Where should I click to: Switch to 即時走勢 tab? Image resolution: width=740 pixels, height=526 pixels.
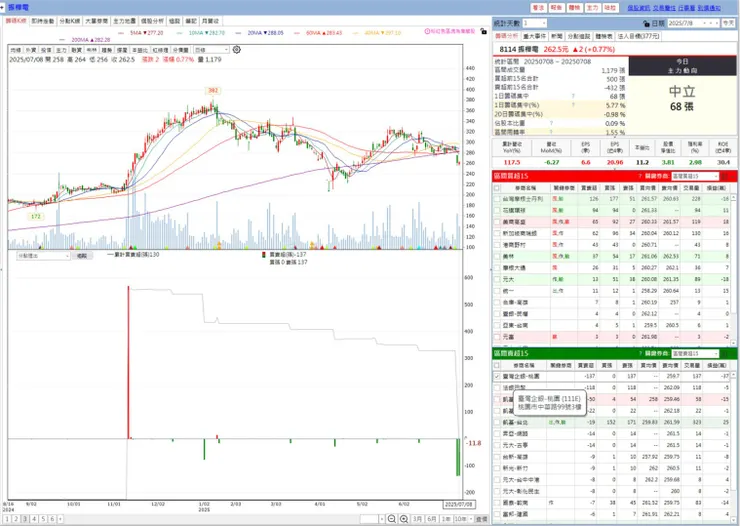coord(43,21)
